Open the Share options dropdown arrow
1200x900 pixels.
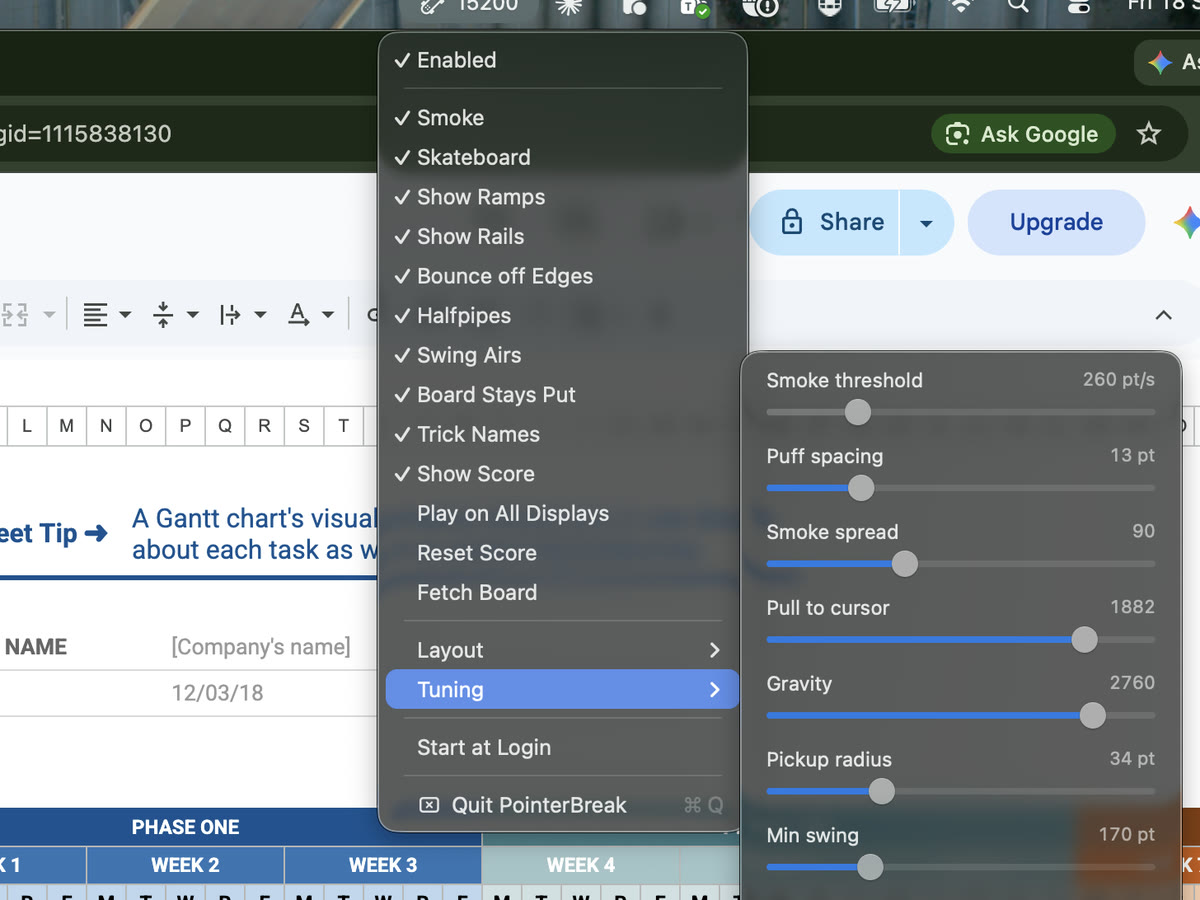pos(927,222)
